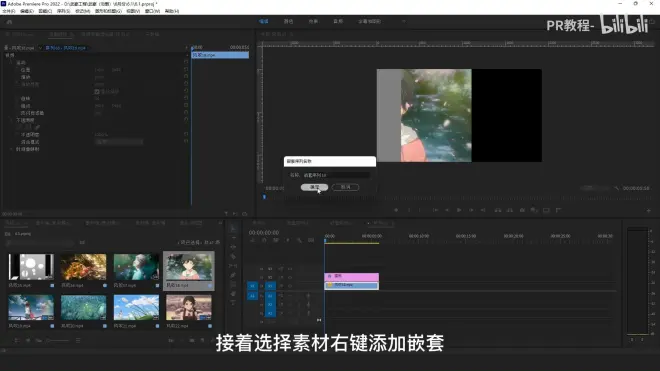Click the 确定 button in nest dialog
The height and width of the screenshot is (371, 660).
(x=314, y=187)
